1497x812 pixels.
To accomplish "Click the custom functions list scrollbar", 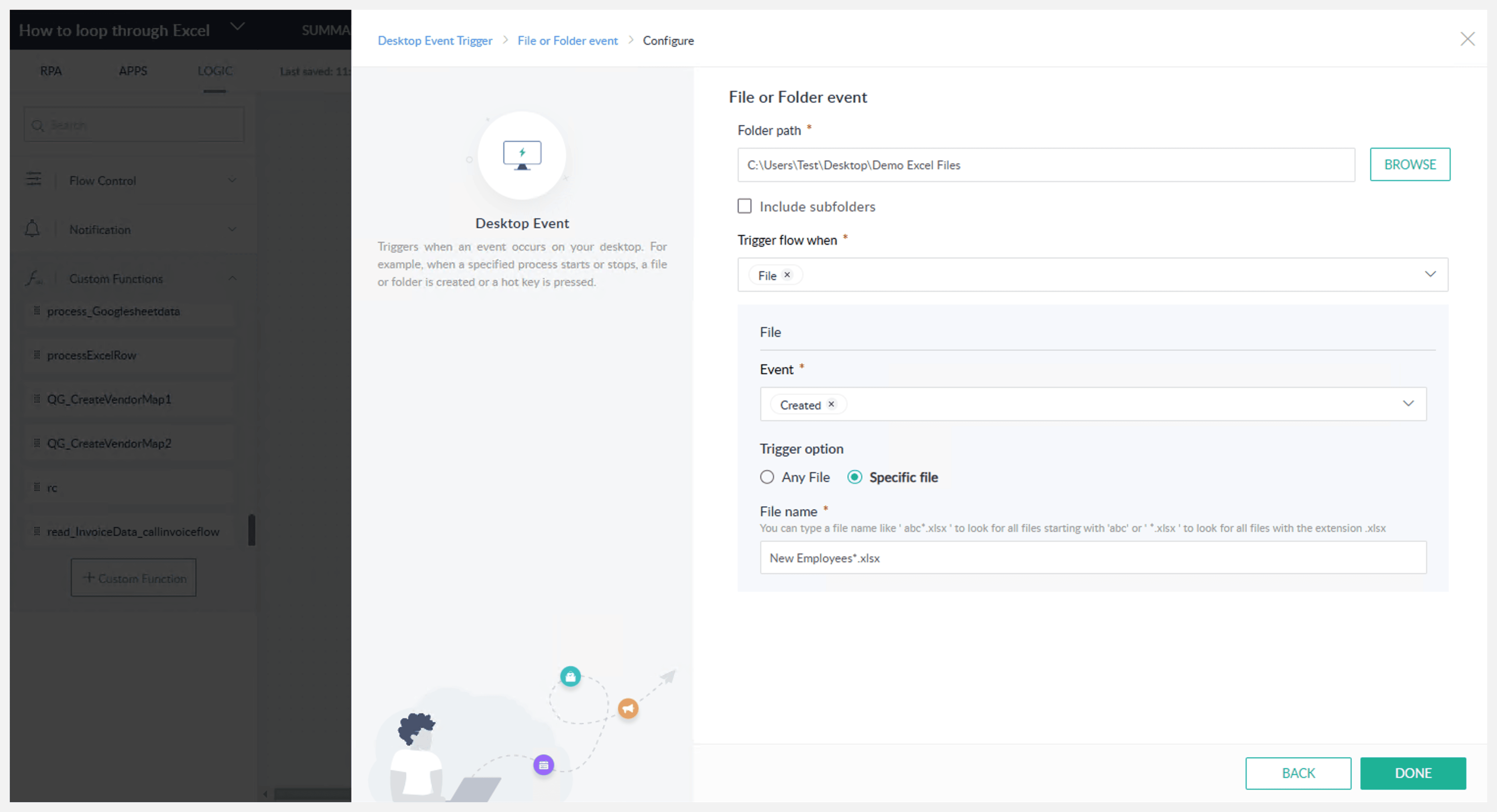I will click(251, 529).
